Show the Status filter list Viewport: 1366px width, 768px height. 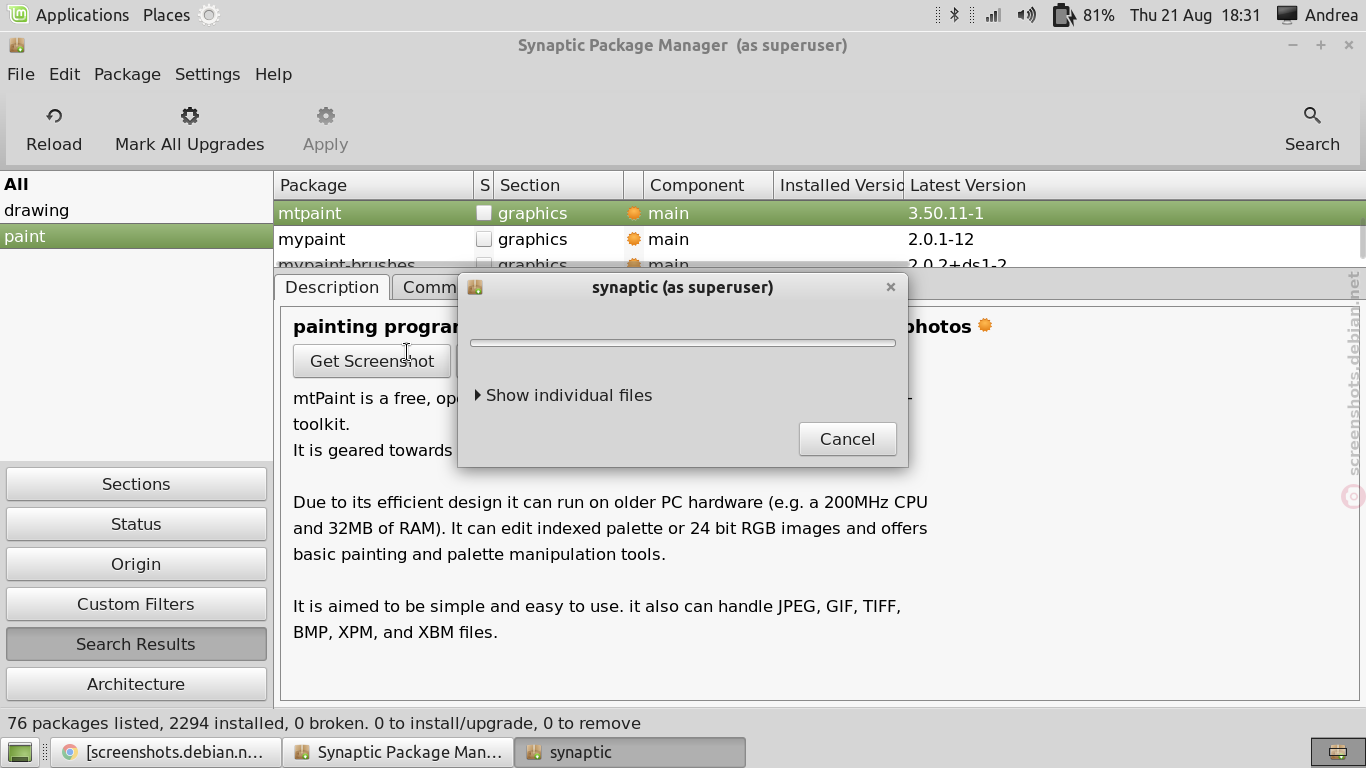tap(136, 524)
